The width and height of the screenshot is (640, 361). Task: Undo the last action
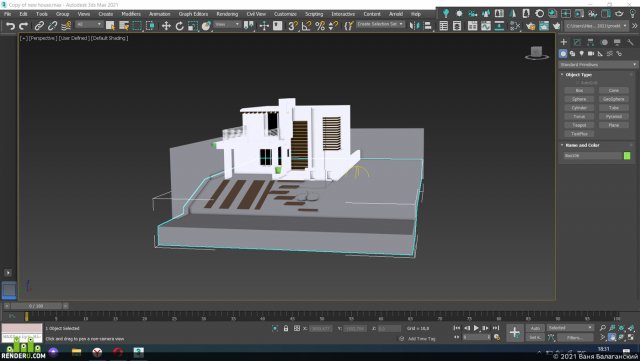click(x=10, y=26)
